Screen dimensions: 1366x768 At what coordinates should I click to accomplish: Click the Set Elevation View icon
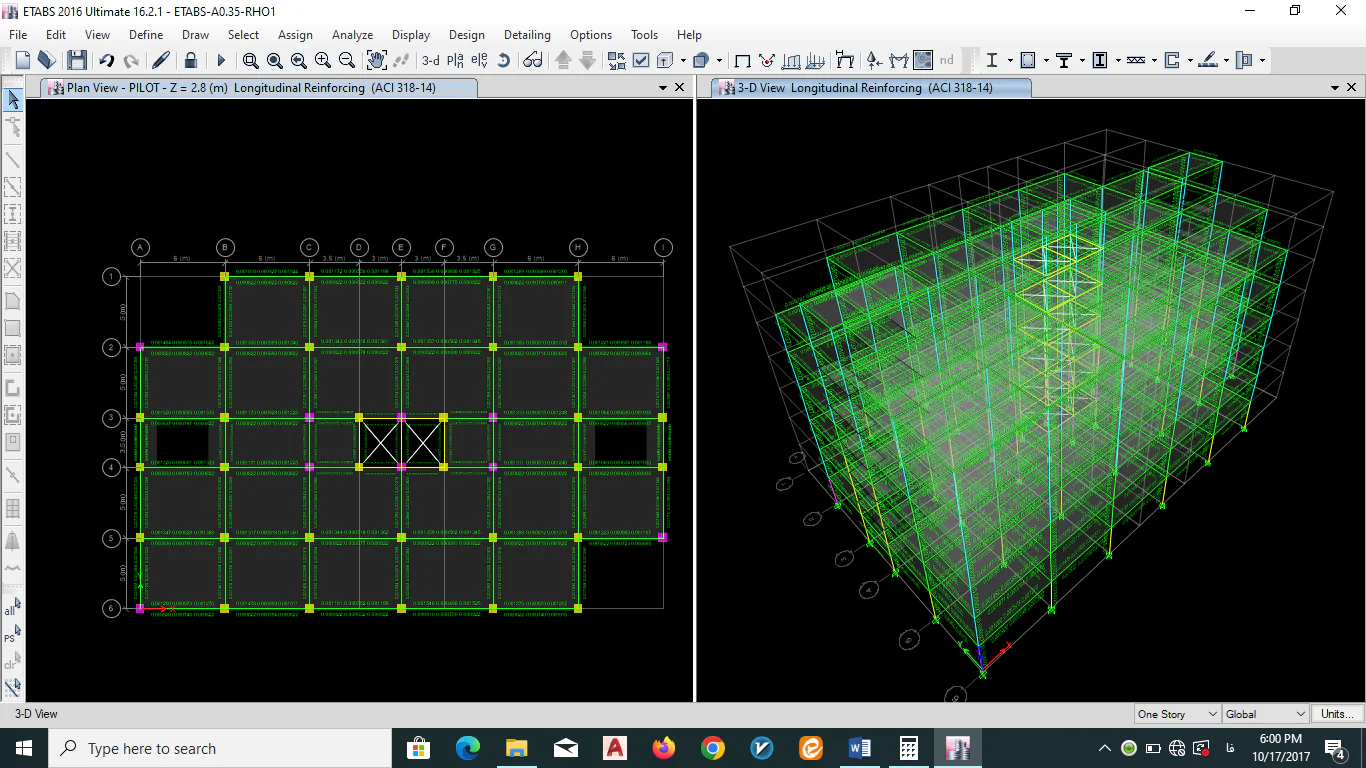(479, 61)
